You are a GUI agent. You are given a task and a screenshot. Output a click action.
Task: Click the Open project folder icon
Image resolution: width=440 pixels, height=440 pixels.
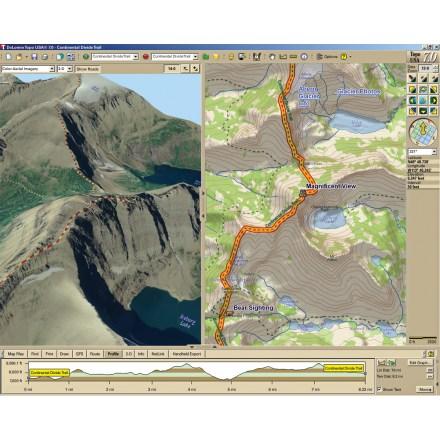click(19, 57)
